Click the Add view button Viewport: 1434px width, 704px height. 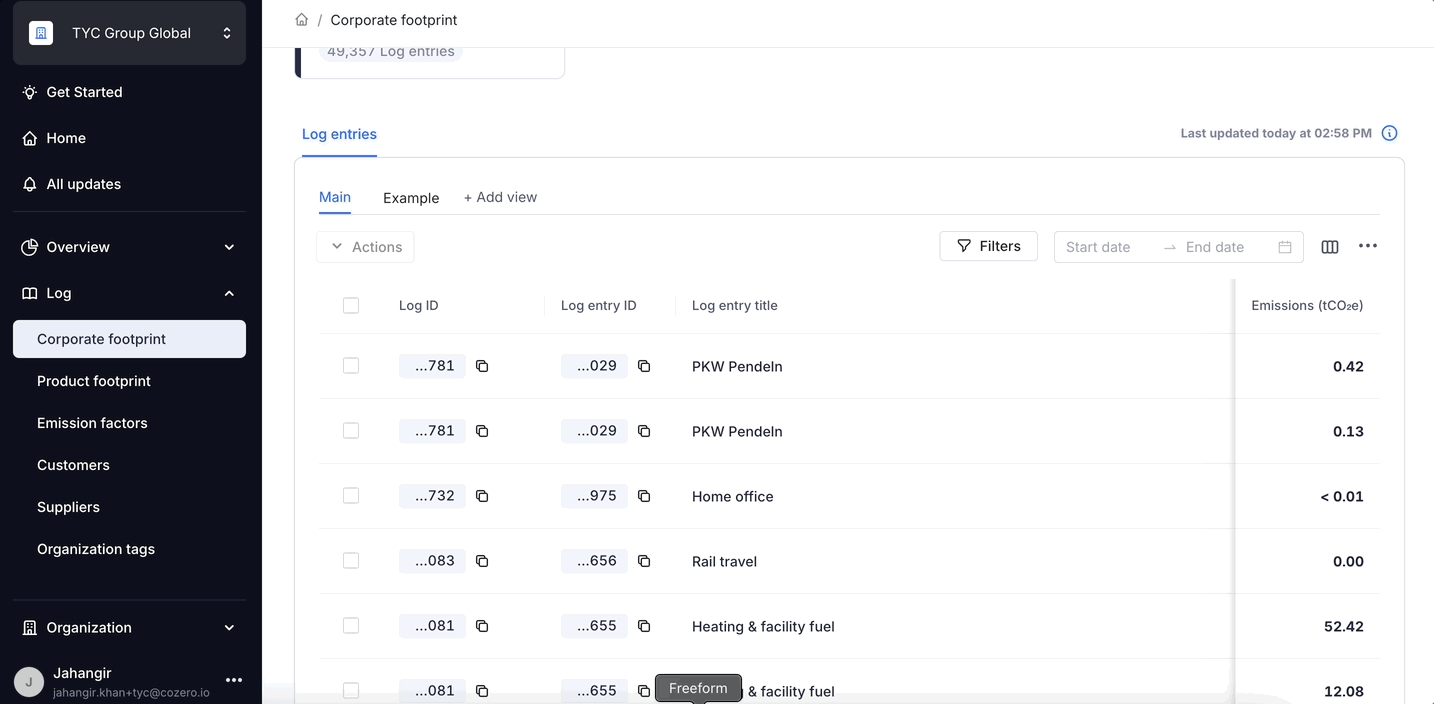tap(500, 197)
